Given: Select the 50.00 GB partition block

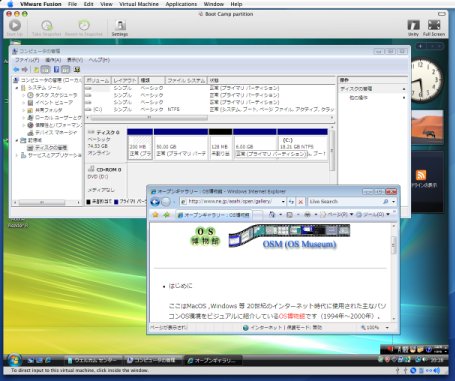Looking at the screenshot, I should 181,145.
